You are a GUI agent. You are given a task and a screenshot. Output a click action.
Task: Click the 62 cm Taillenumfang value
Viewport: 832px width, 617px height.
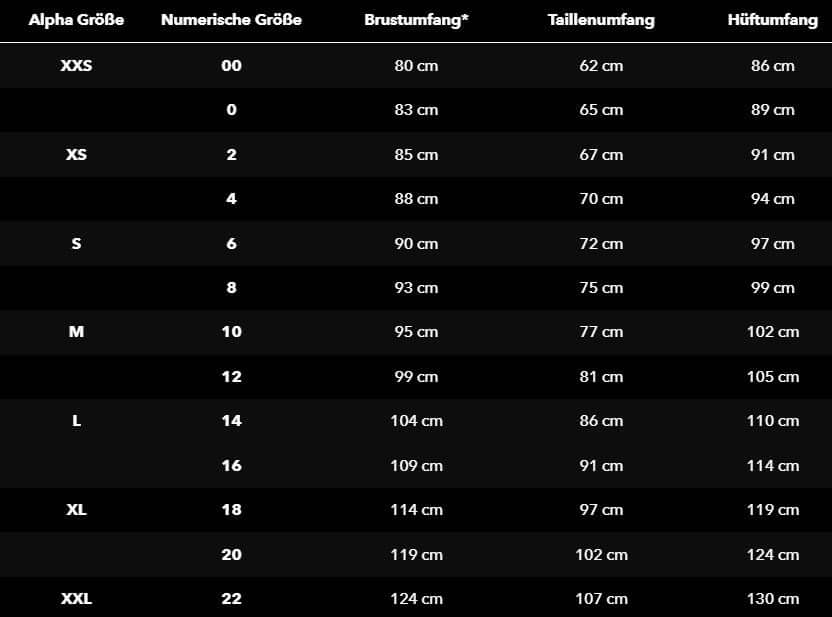[601, 66]
